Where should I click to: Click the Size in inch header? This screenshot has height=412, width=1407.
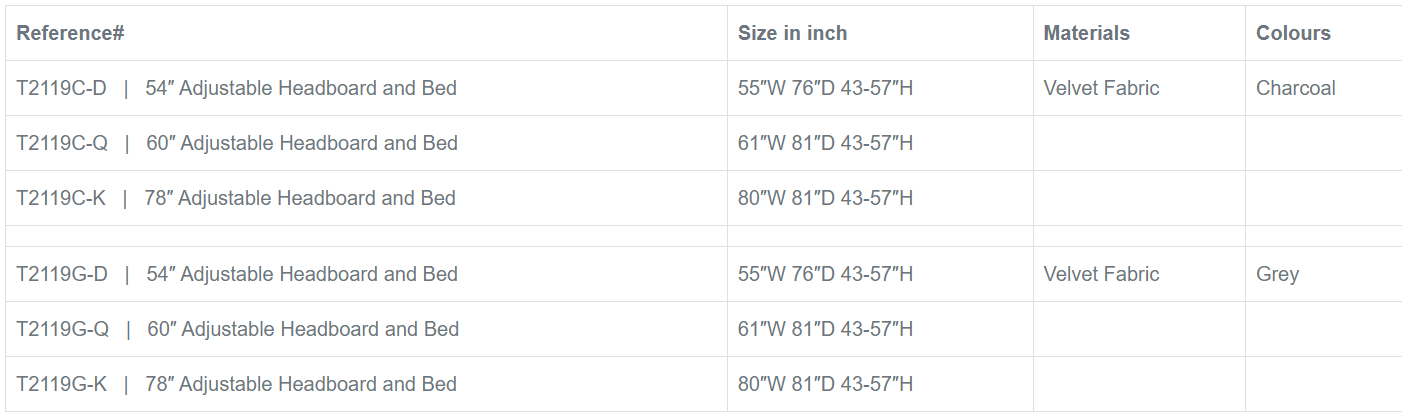click(x=792, y=33)
